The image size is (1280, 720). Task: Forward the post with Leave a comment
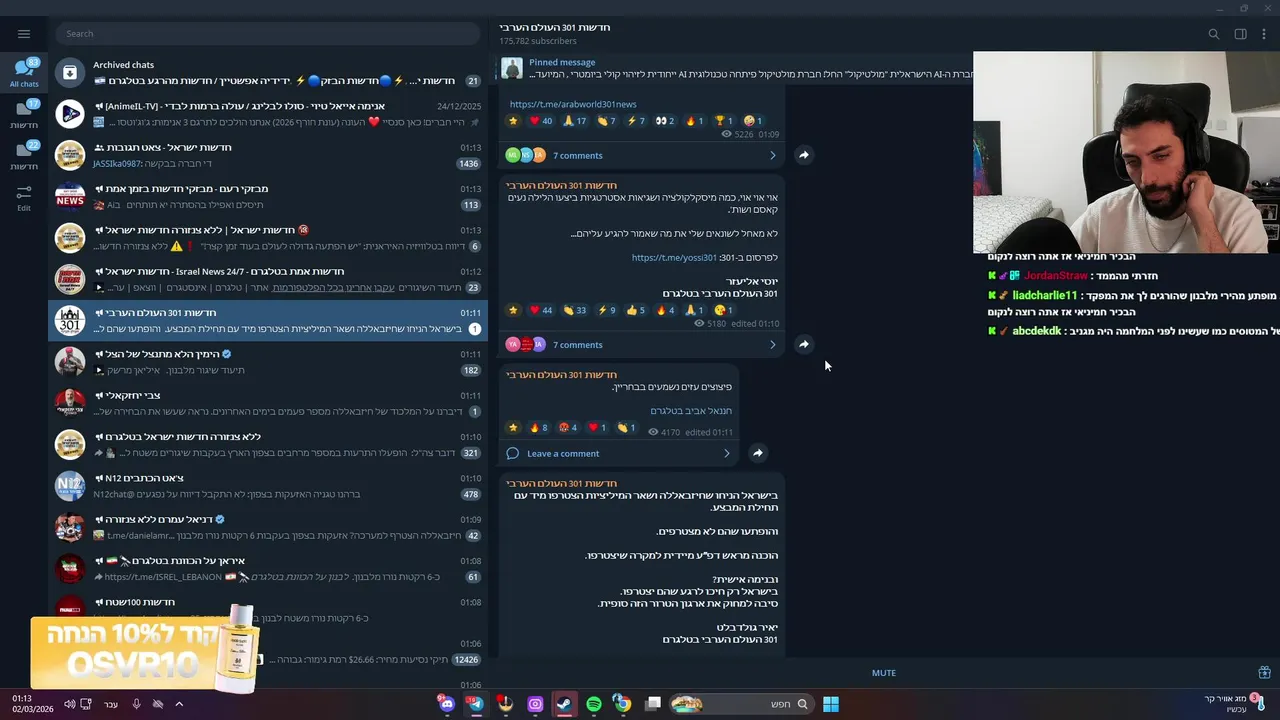[x=758, y=453]
